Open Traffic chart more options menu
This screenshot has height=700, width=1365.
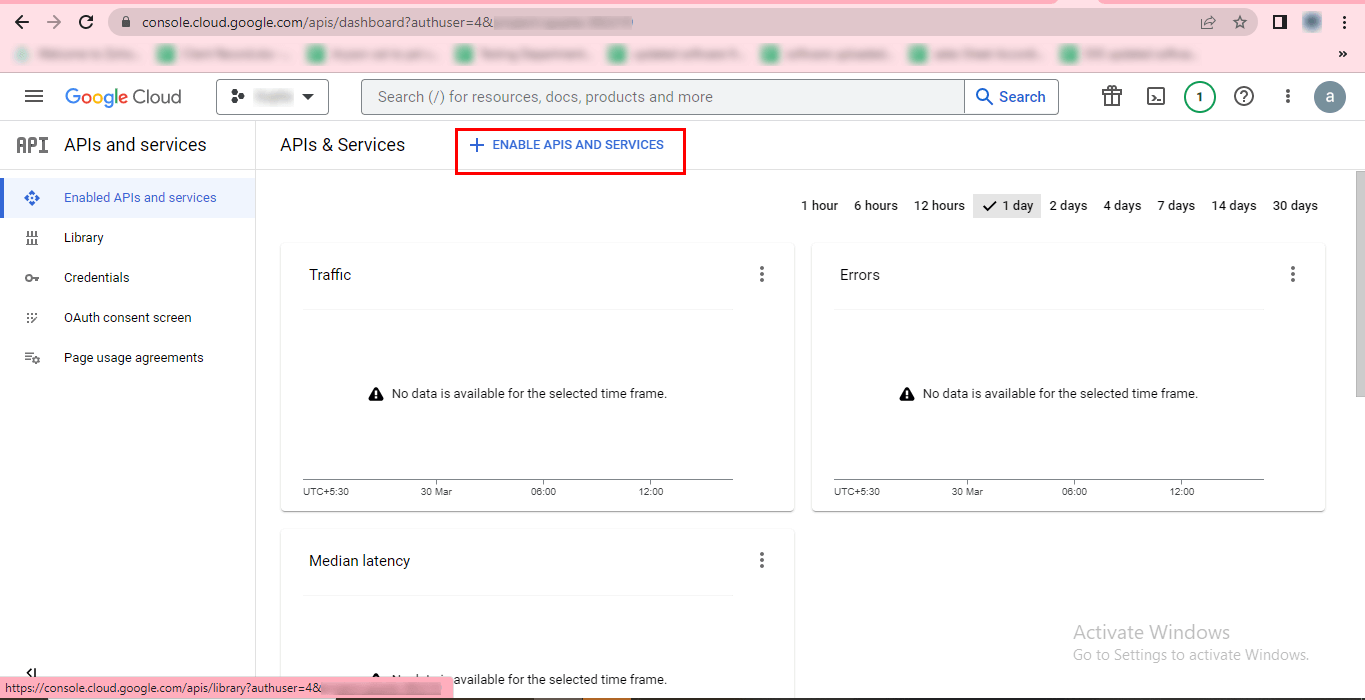[762, 274]
